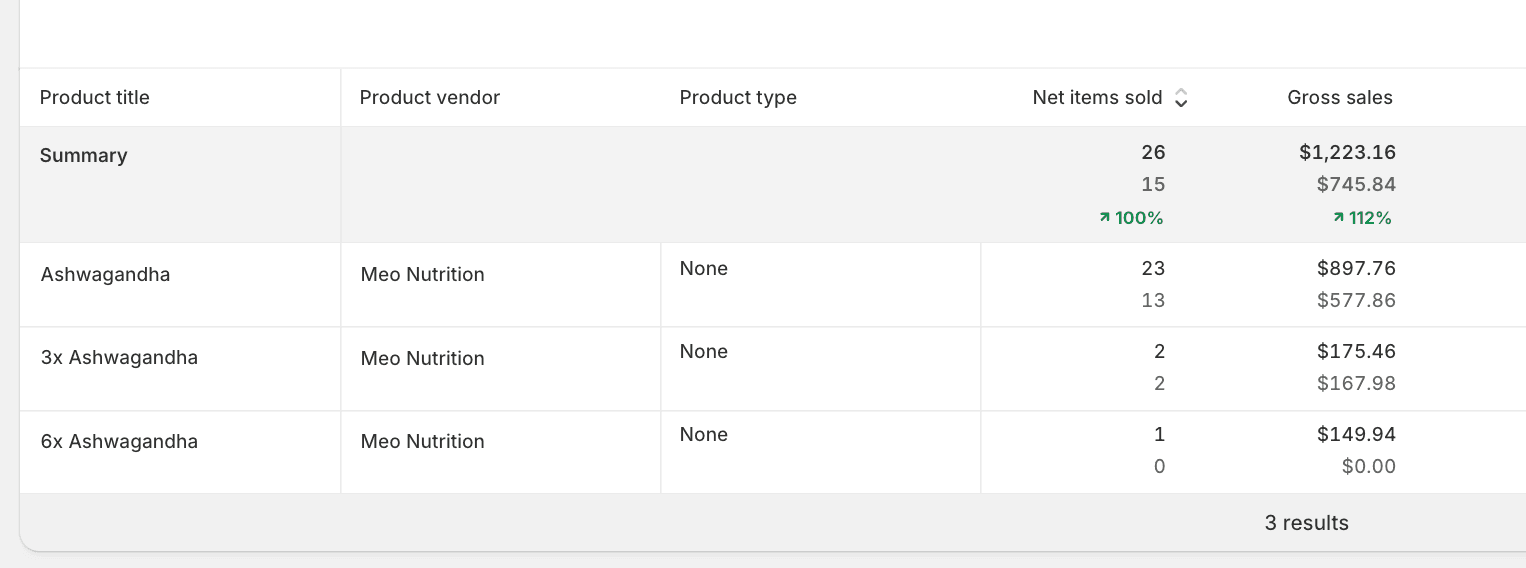1526x568 pixels.
Task: Click Meo Nutrition vendor in Ashwagandha row
Action: 423,274
